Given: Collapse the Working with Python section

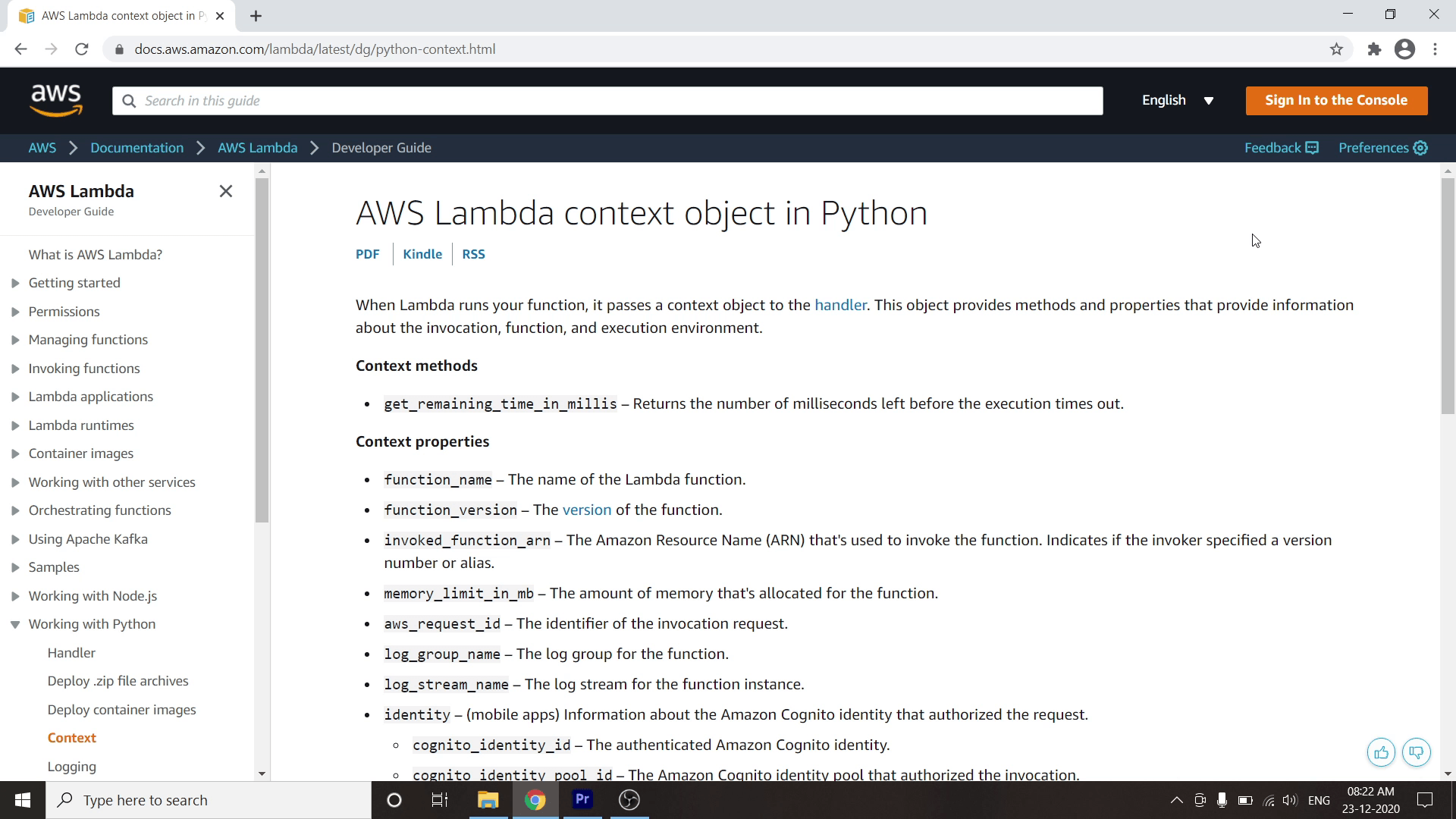Looking at the screenshot, I should click(15, 624).
